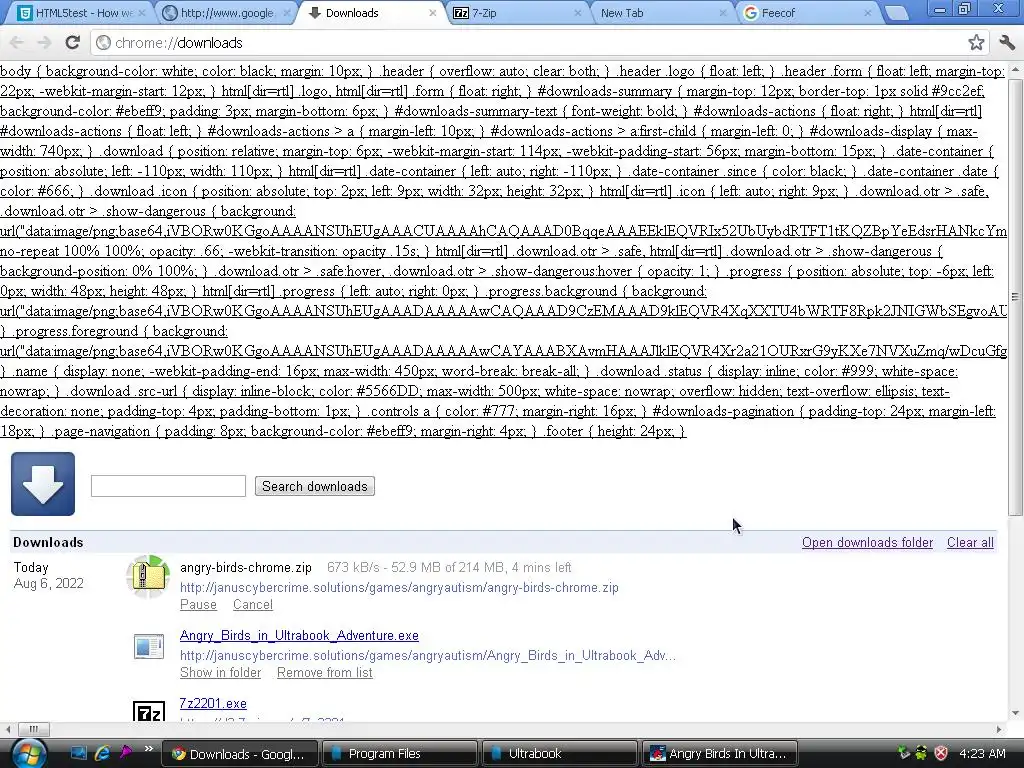Open the Chrome wrench menu

click(x=1007, y=42)
